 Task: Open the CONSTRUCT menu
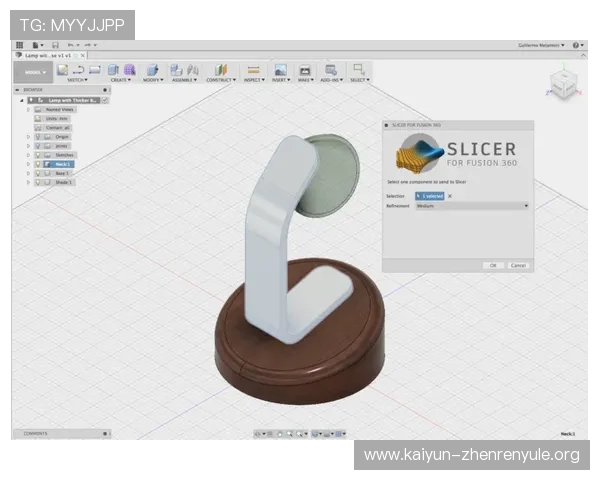click(221, 80)
